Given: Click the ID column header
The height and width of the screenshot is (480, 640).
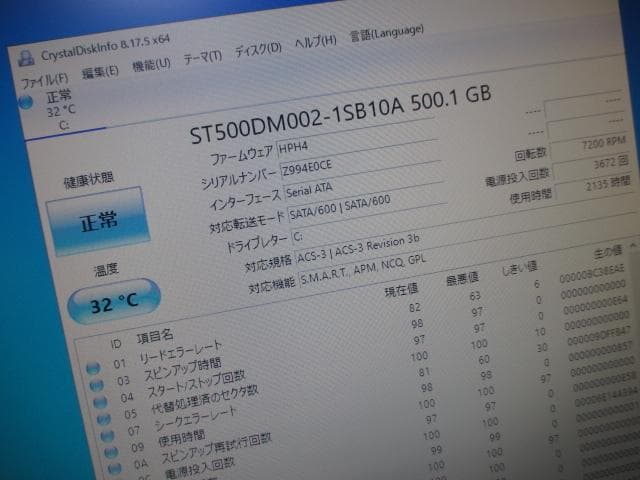Looking at the screenshot, I should click(x=116, y=344).
